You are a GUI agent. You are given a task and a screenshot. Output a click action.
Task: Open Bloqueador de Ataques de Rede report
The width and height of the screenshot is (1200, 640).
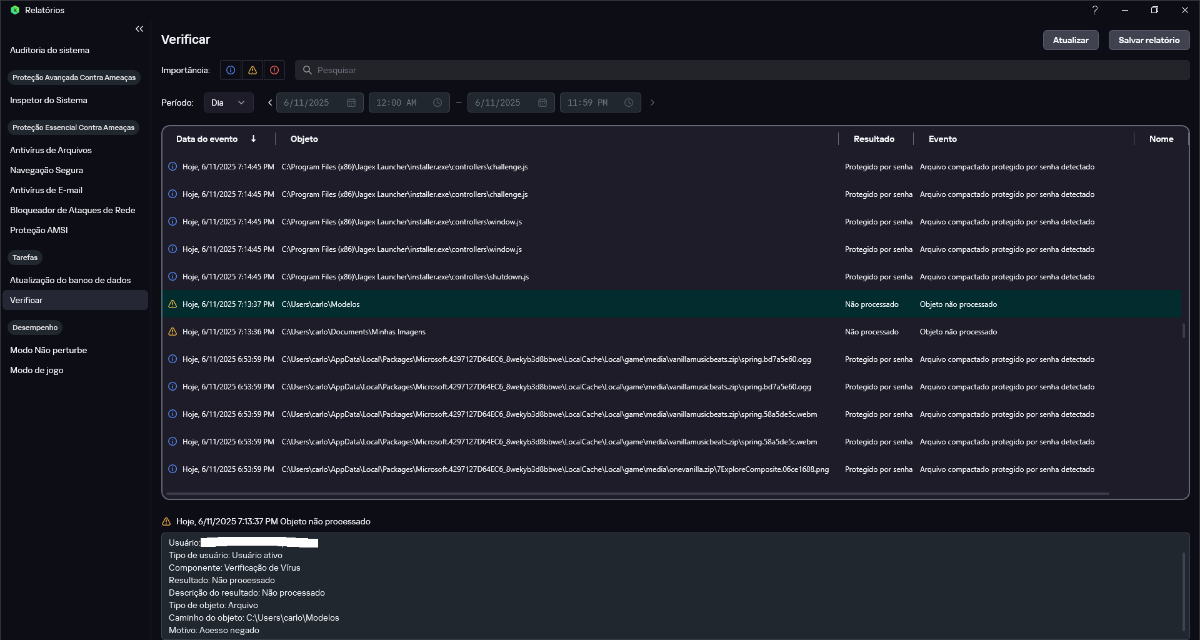coord(72,210)
